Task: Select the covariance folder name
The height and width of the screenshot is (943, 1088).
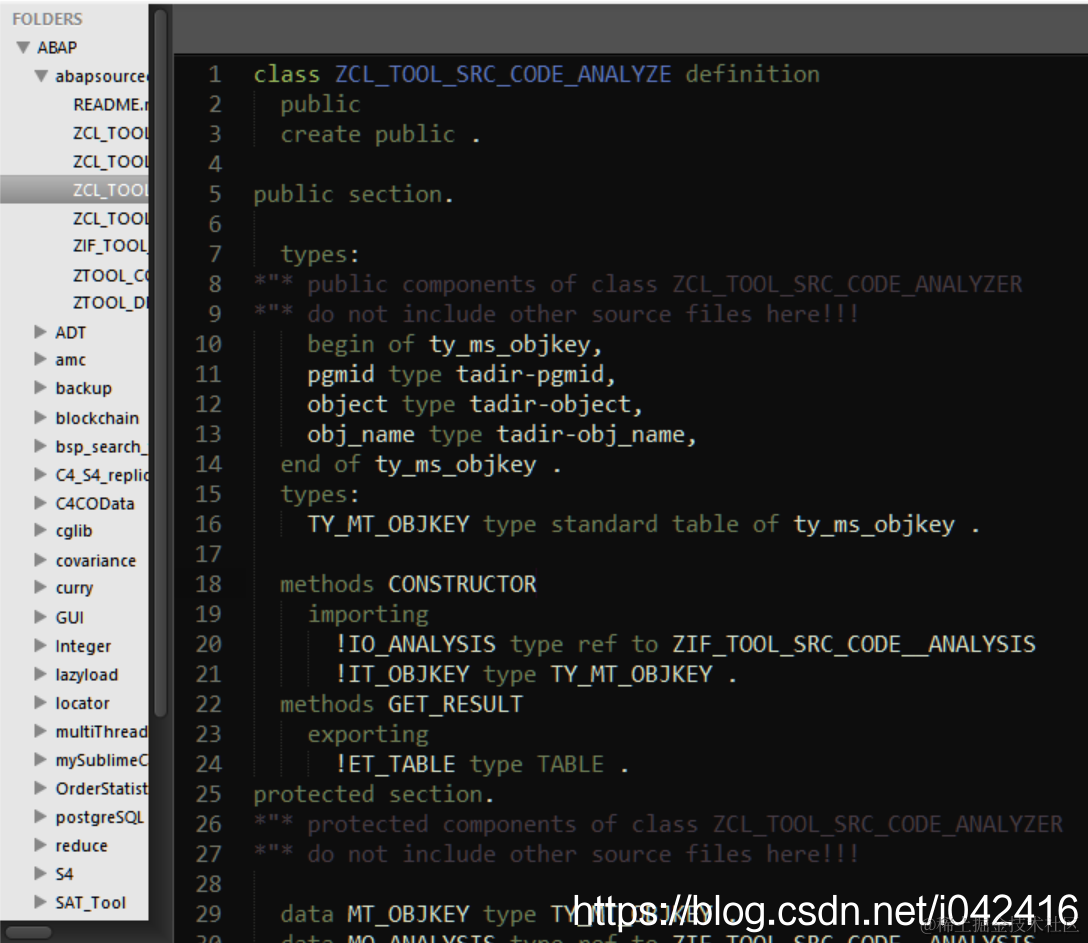Action: (x=96, y=560)
